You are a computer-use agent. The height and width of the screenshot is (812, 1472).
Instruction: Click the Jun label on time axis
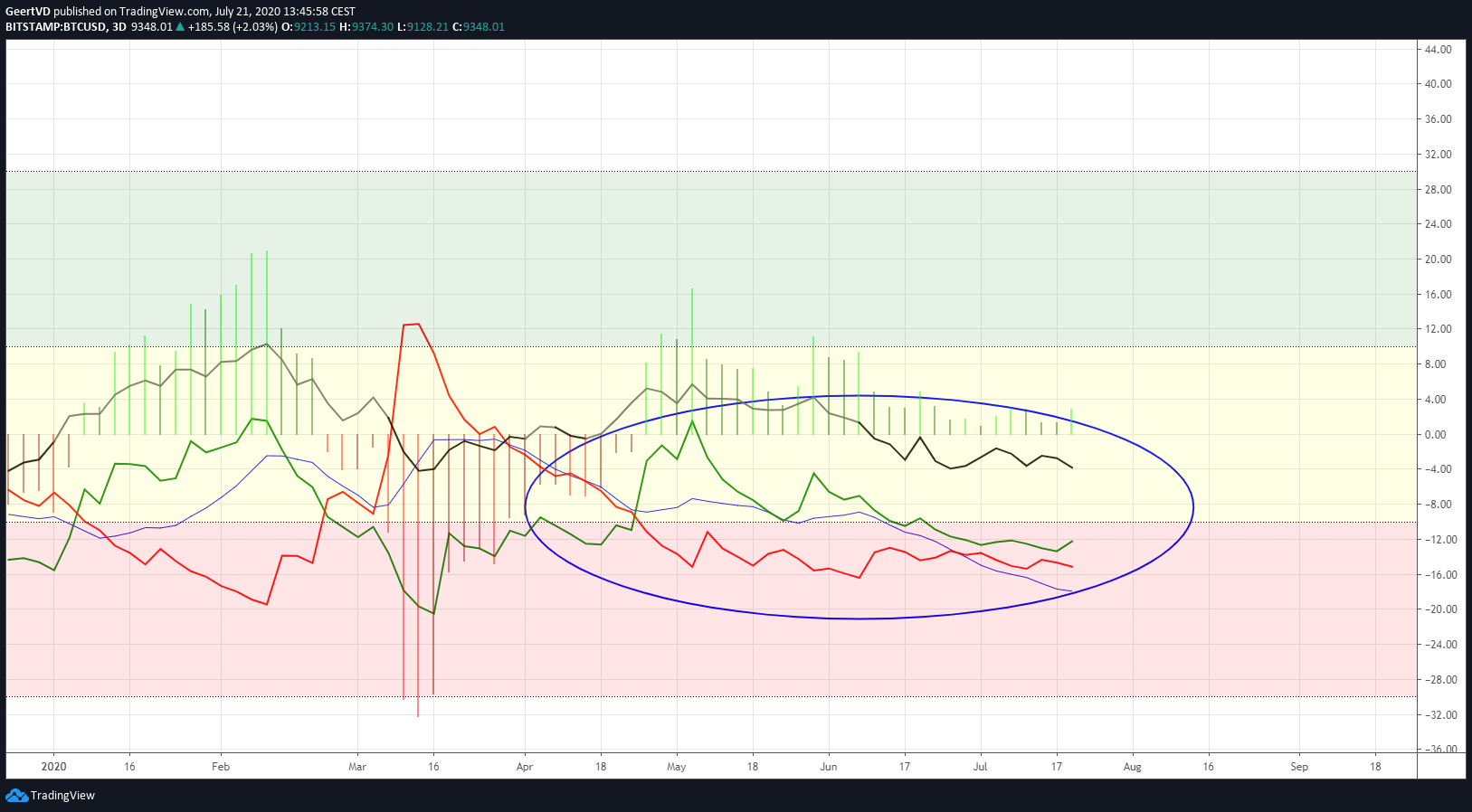829,767
